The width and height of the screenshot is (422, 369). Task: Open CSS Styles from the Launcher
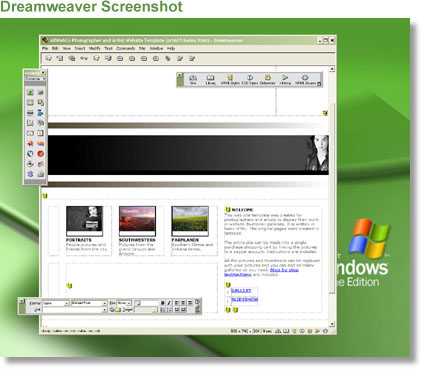coord(250,80)
